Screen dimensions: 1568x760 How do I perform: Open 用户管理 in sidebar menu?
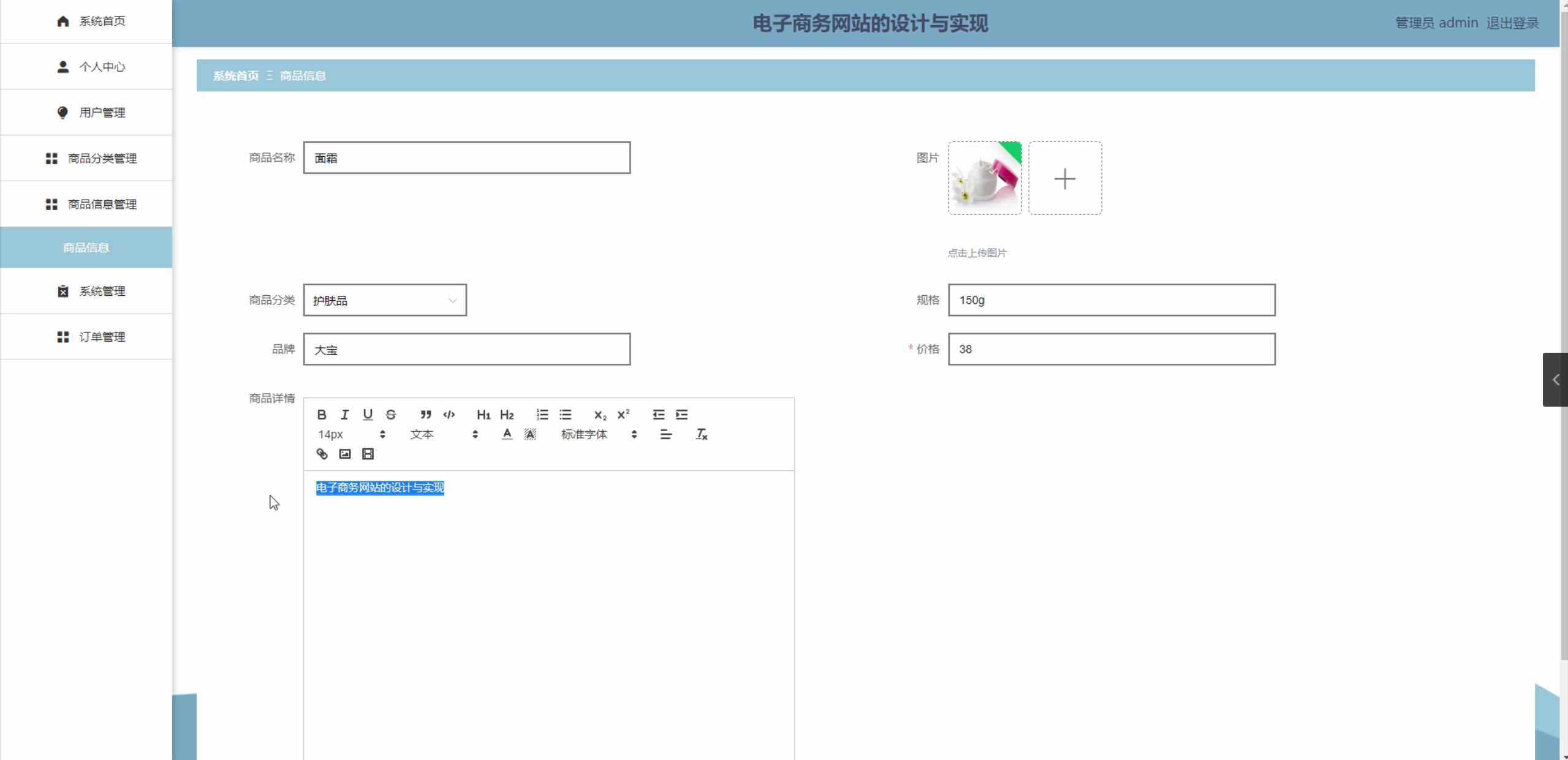(x=91, y=112)
